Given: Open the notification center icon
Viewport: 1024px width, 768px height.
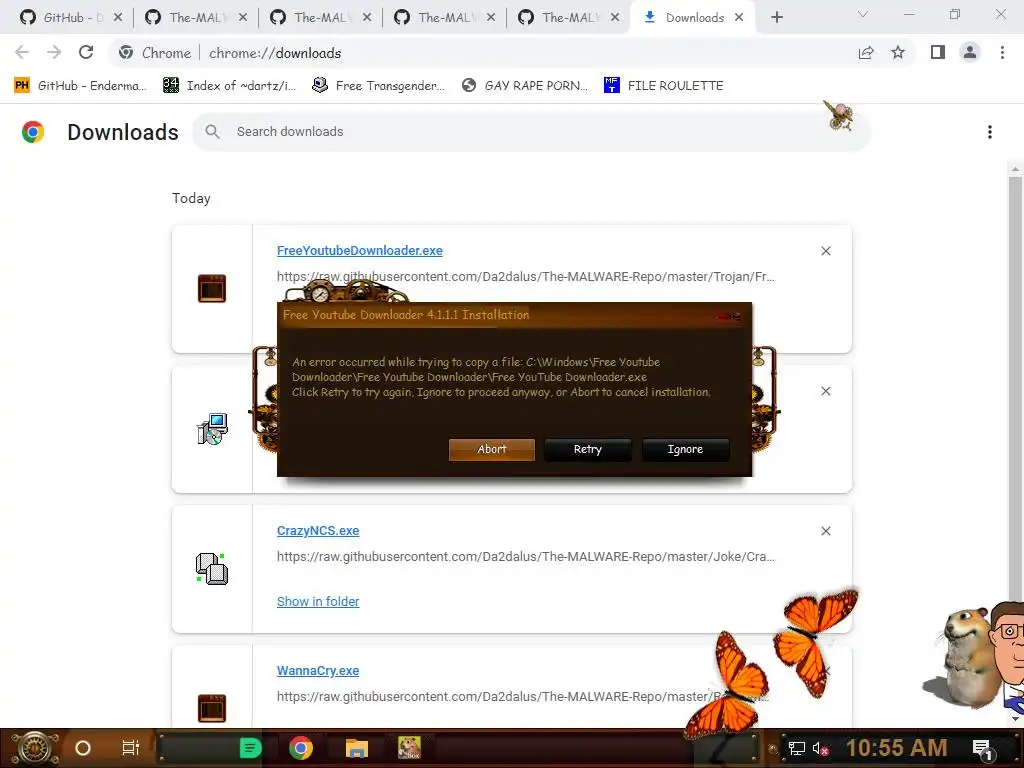Looking at the screenshot, I should point(982,748).
